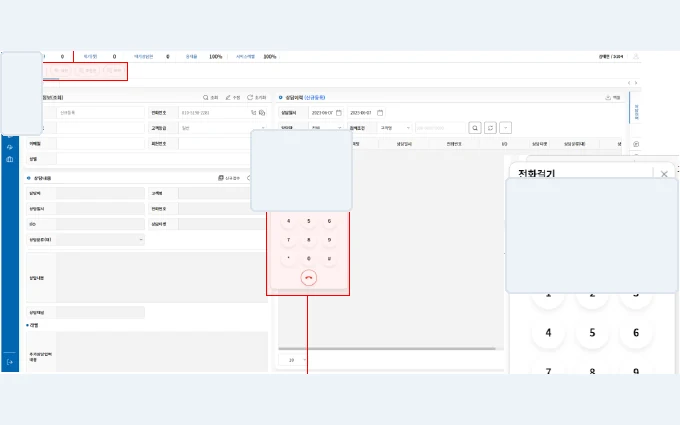Click the history table horizontal scrollbar
Screen dimensions: 680x425
pyautogui.click(x=387, y=348)
